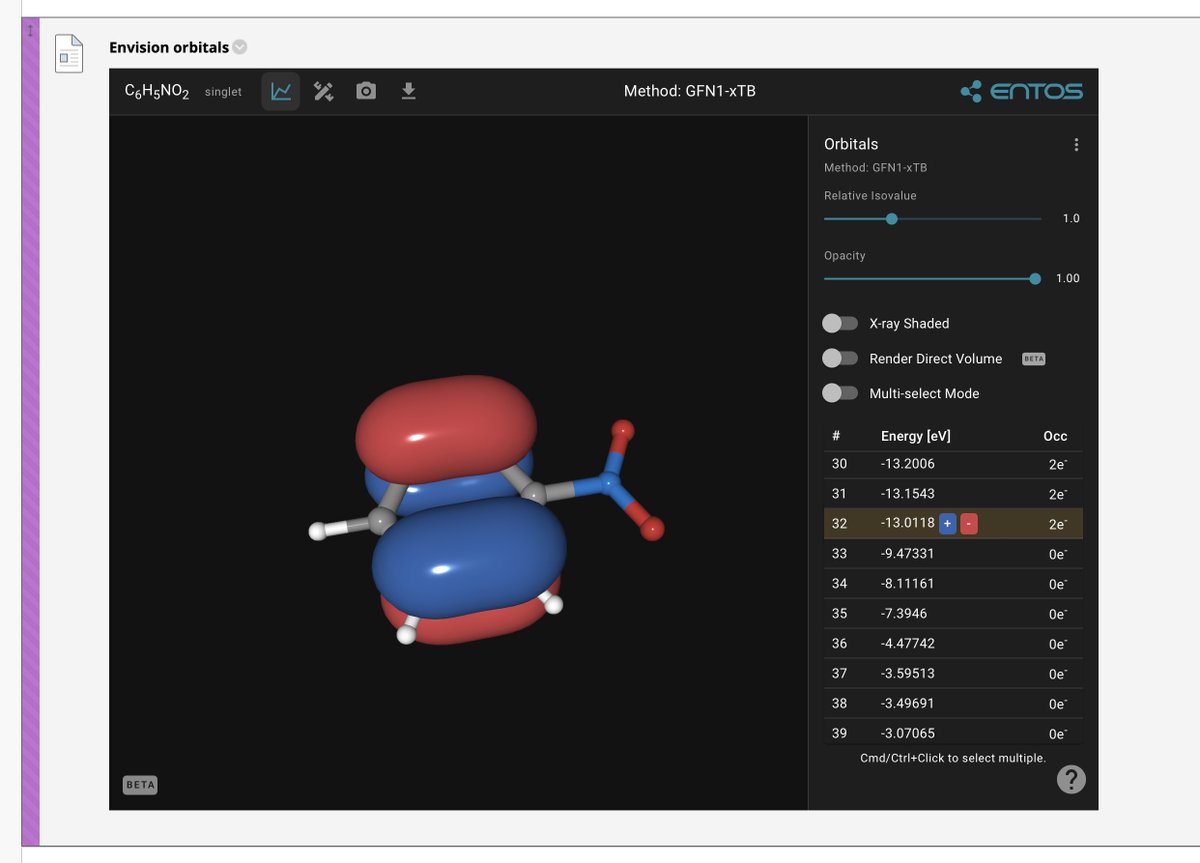Image resolution: width=1200 pixels, height=863 pixels.
Task: Adjust the Relative Isovalue slider
Action: click(x=891, y=218)
